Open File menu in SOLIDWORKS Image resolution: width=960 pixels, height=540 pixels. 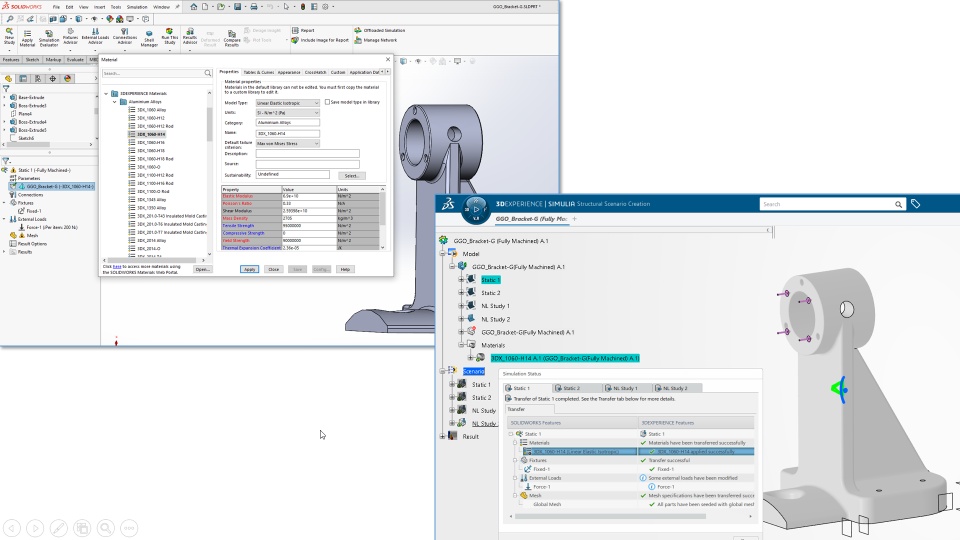56,7
